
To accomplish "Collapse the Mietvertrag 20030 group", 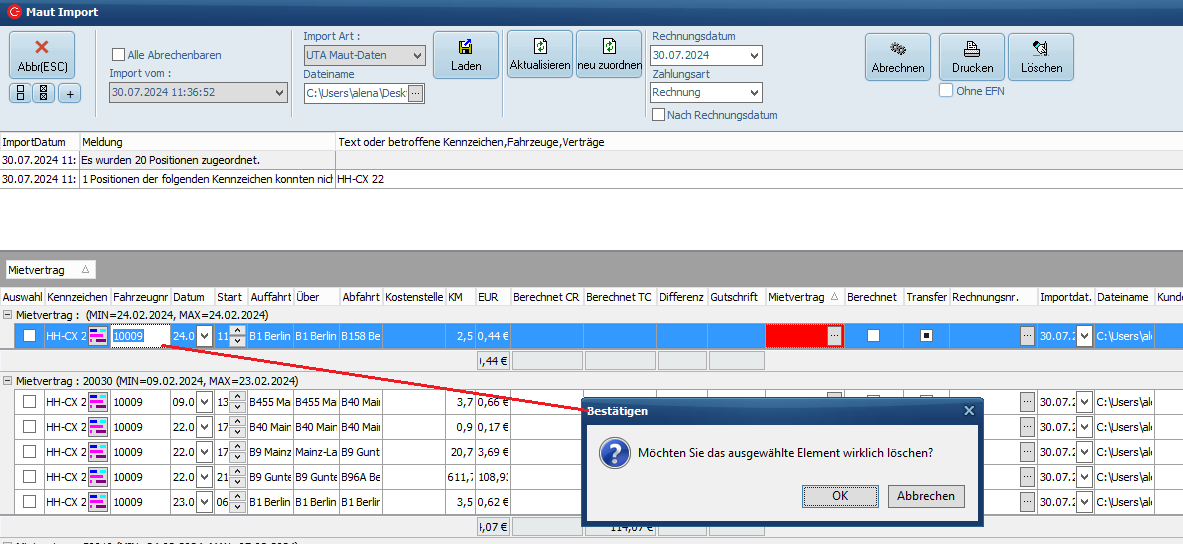I will [x=8, y=381].
